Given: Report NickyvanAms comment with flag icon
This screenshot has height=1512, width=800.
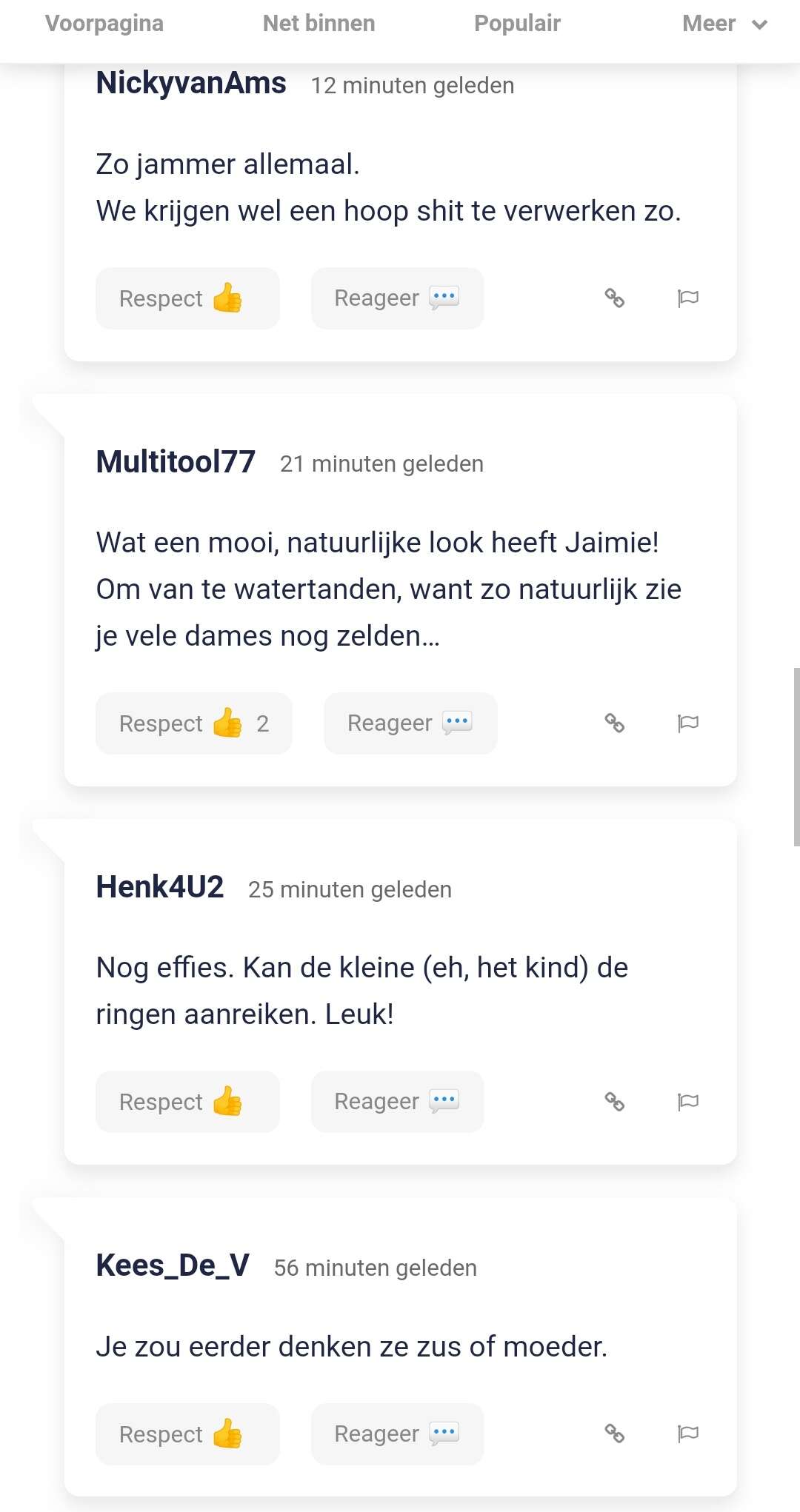Looking at the screenshot, I should pos(688,298).
